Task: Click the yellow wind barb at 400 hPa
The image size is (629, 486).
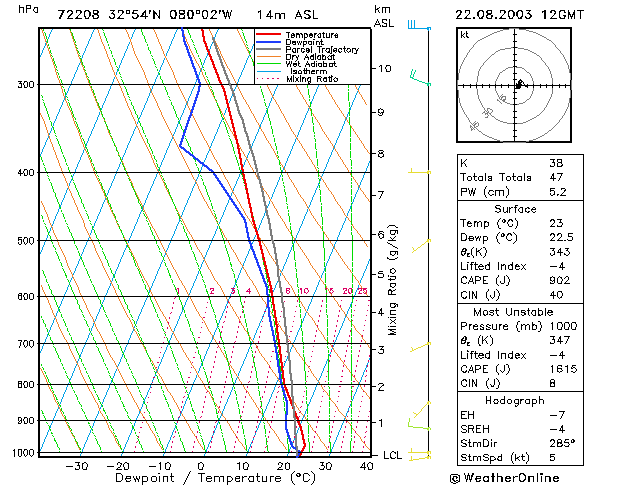Action: pos(419,171)
